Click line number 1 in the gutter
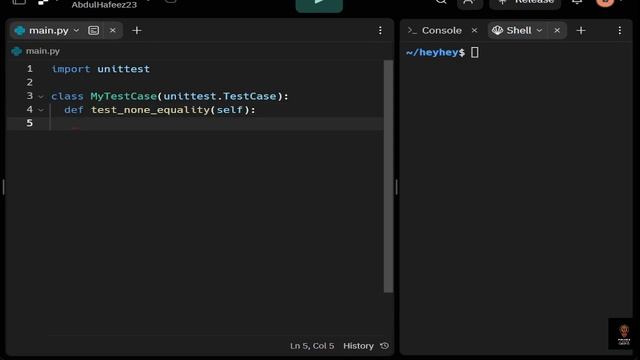 pos(29,69)
